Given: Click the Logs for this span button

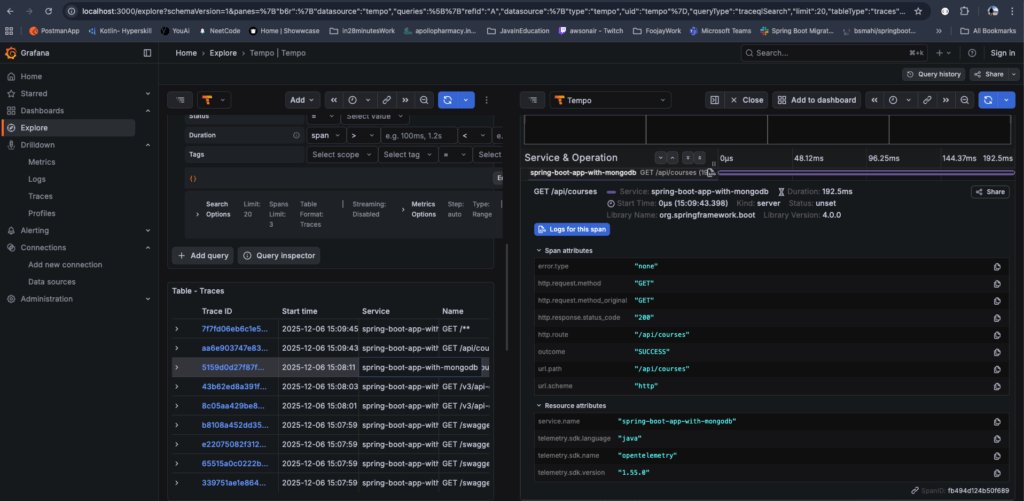Looking at the screenshot, I should pos(571,229).
